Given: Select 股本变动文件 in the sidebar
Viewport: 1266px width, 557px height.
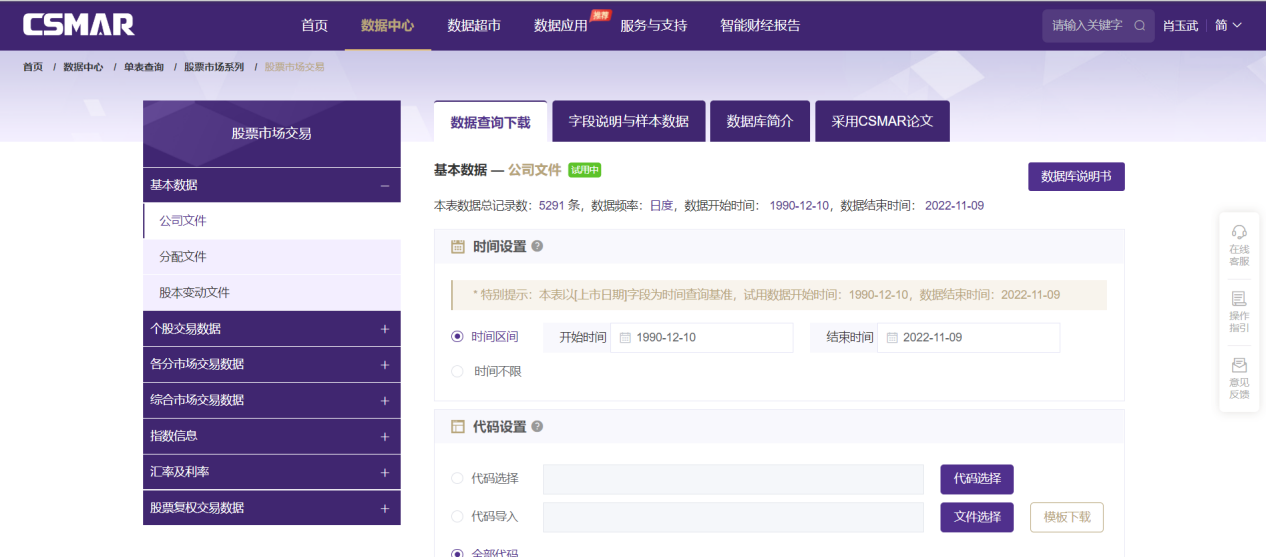Looking at the screenshot, I should click(272, 293).
